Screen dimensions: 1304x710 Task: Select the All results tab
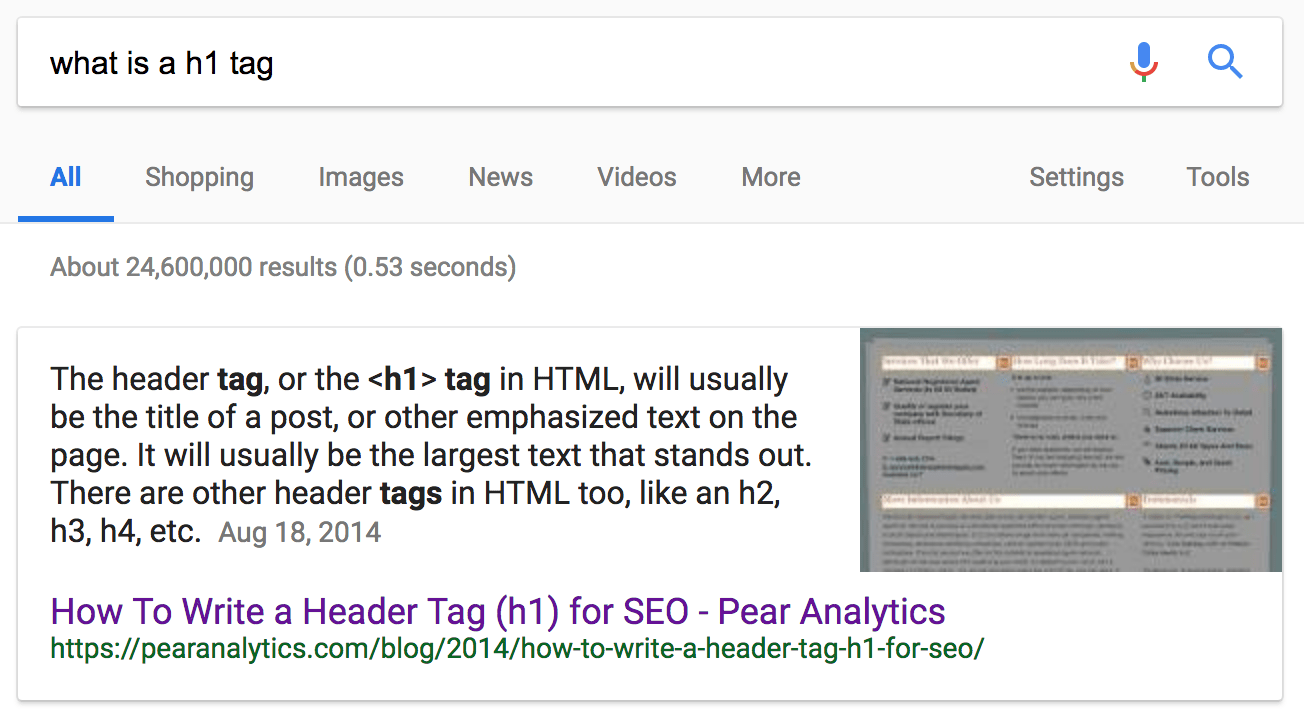[66, 178]
